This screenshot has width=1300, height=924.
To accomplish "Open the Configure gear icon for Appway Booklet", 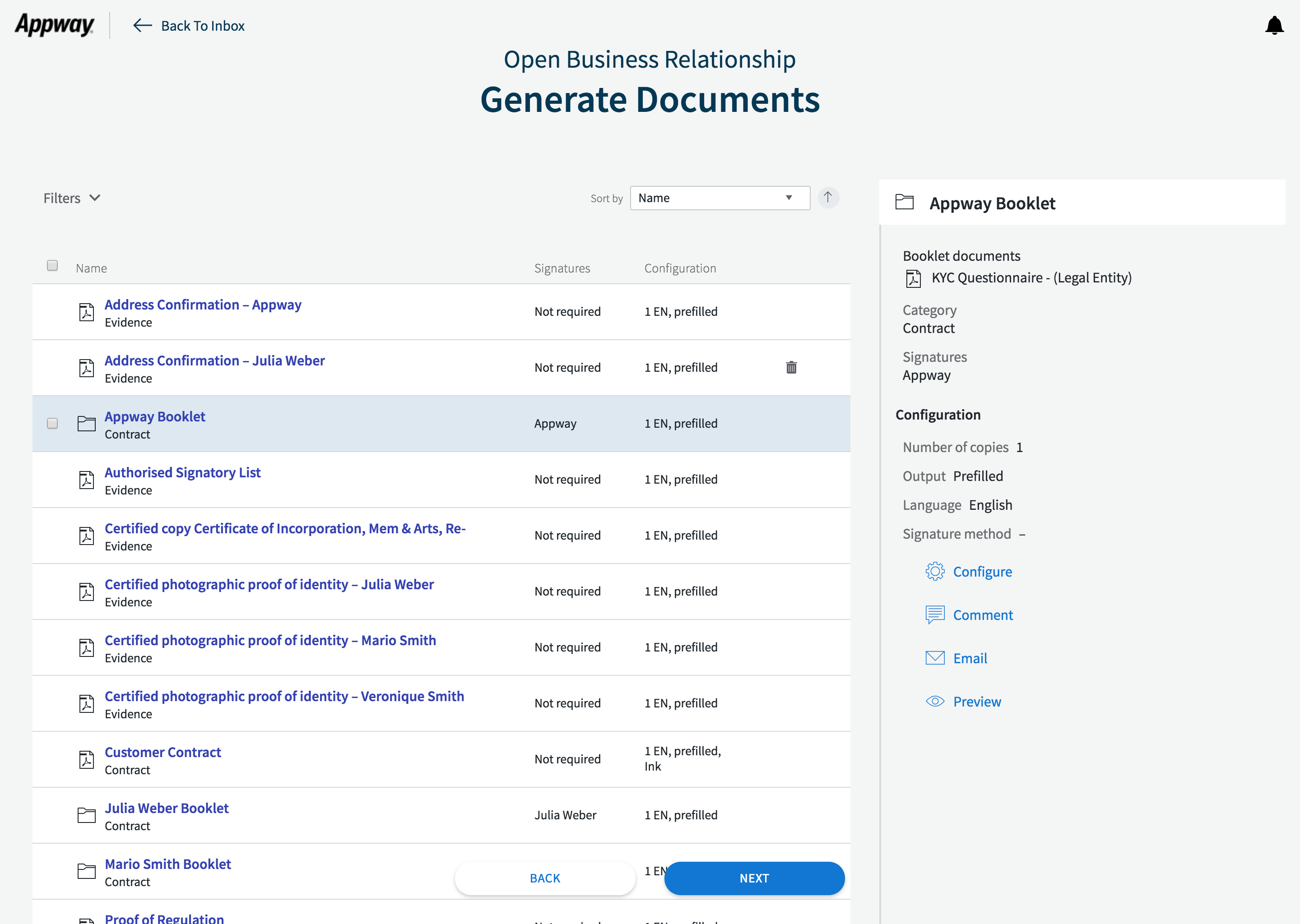I will coord(935,571).
